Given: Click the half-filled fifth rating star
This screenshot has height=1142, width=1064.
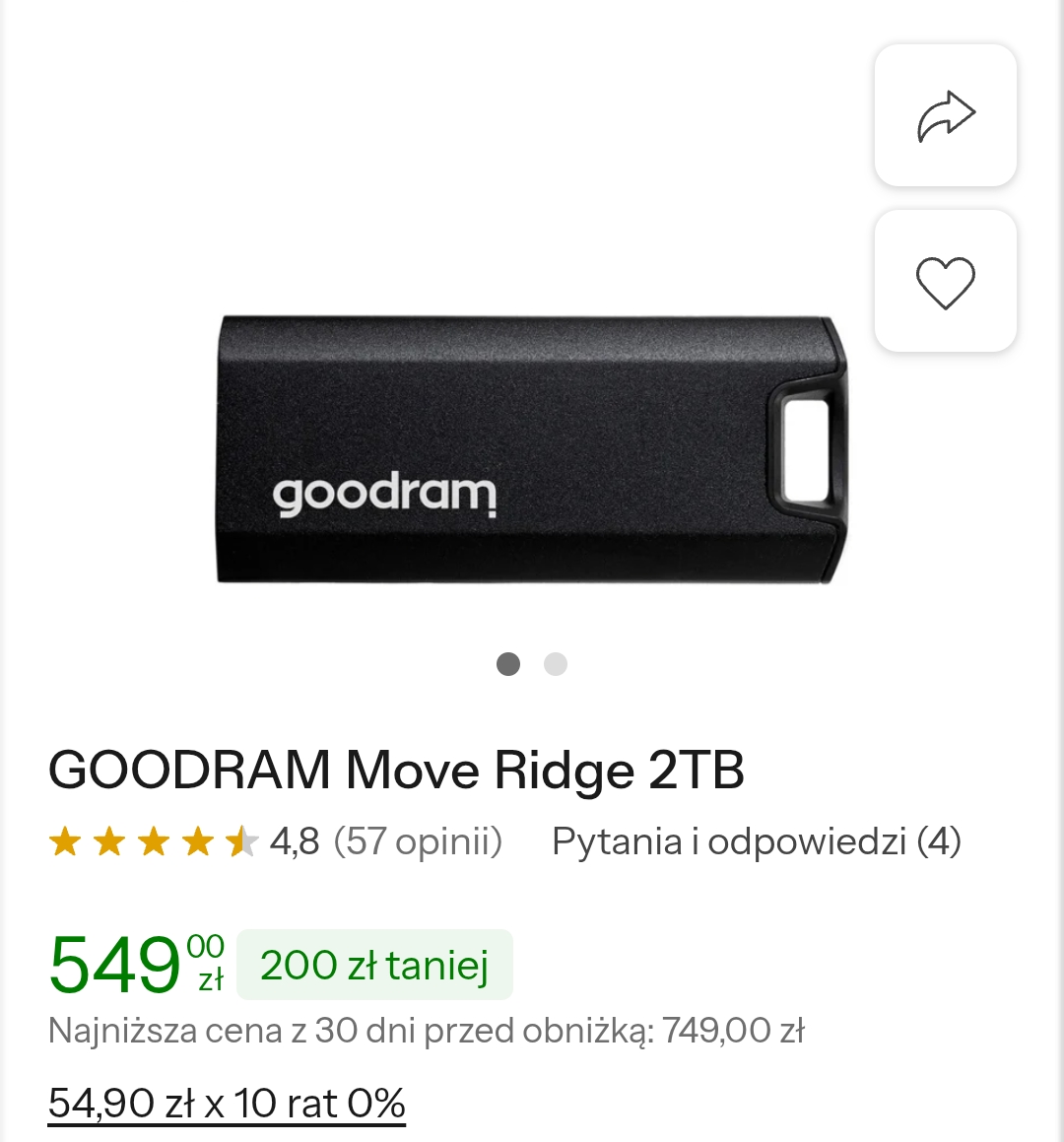Looking at the screenshot, I should point(241,842).
